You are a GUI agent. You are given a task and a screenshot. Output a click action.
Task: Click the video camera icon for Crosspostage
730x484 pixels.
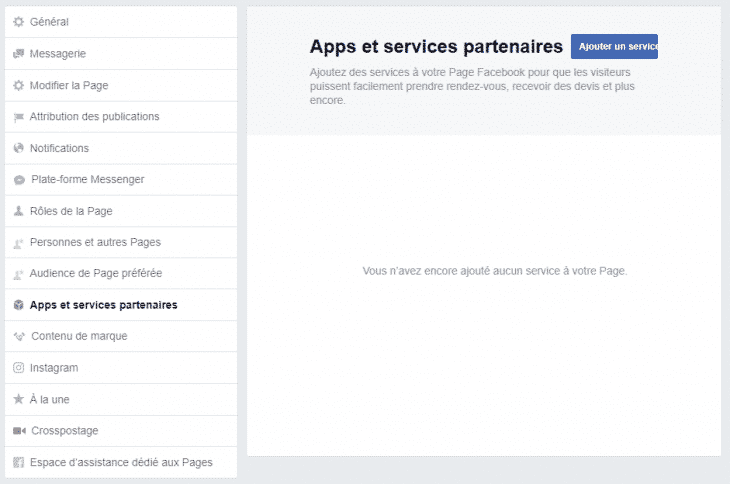coord(18,431)
